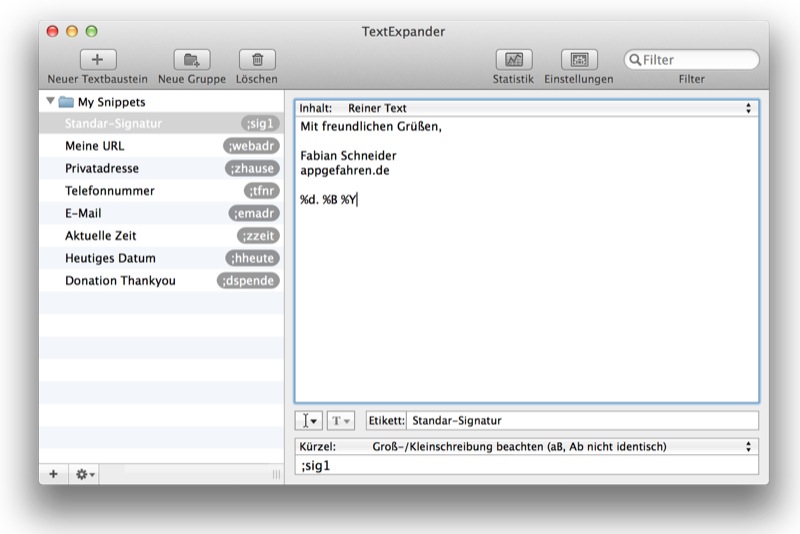Open the text format T dropdown
This screenshot has width=800, height=534.
point(340,421)
